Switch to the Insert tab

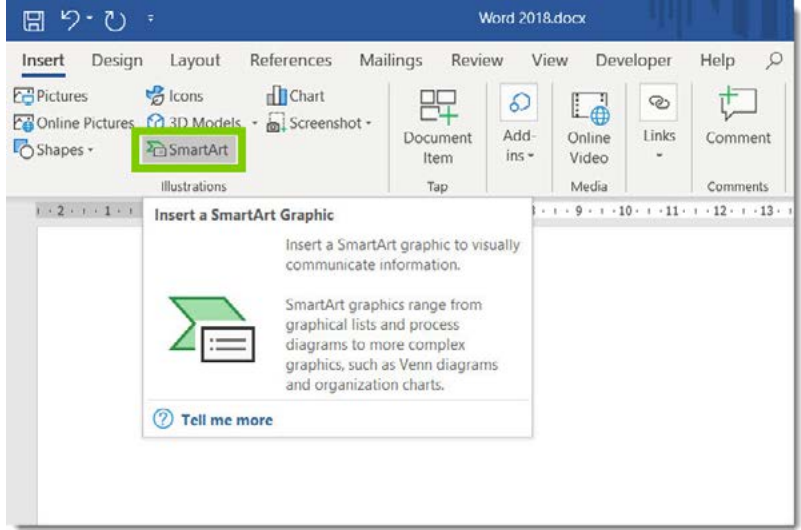43,60
